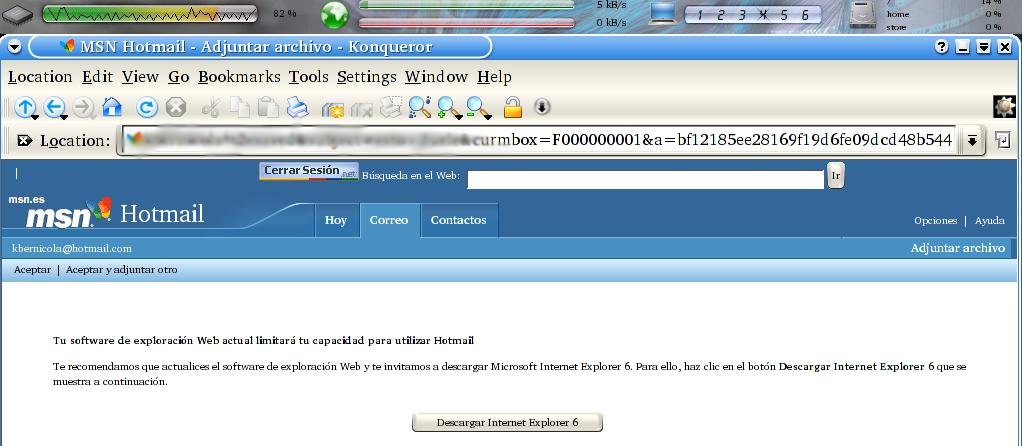Reload the page with the Reload icon
The width and height of the screenshot is (1022, 446).
point(147,107)
